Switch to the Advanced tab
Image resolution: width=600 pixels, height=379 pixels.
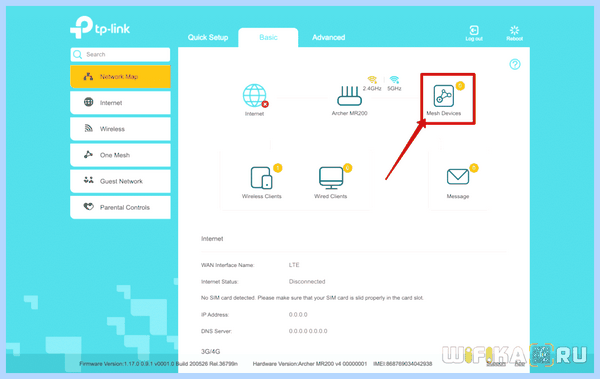(328, 38)
